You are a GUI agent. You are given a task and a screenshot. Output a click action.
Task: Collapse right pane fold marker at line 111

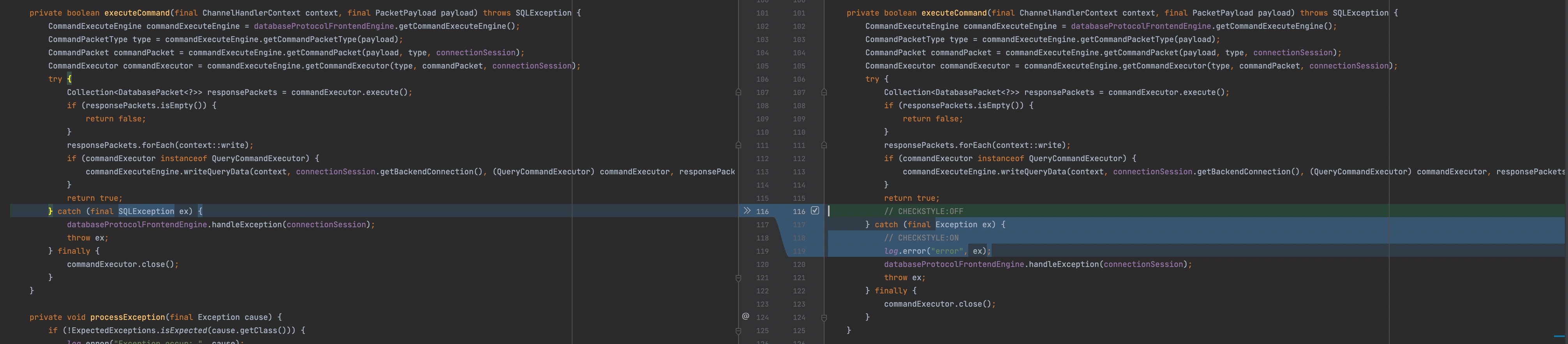pyautogui.click(x=824, y=145)
